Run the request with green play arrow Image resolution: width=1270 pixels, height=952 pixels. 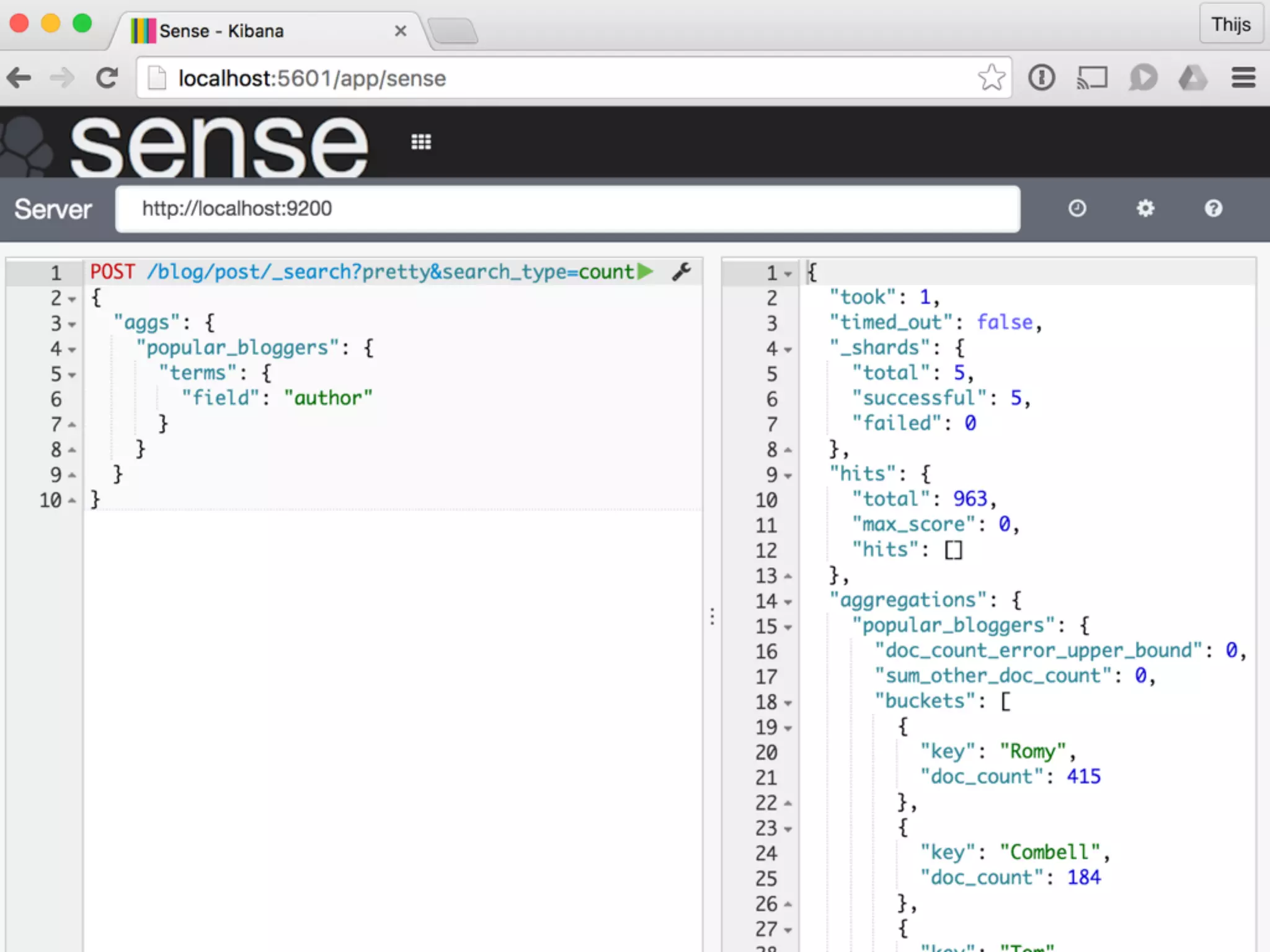pyautogui.click(x=645, y=271)
